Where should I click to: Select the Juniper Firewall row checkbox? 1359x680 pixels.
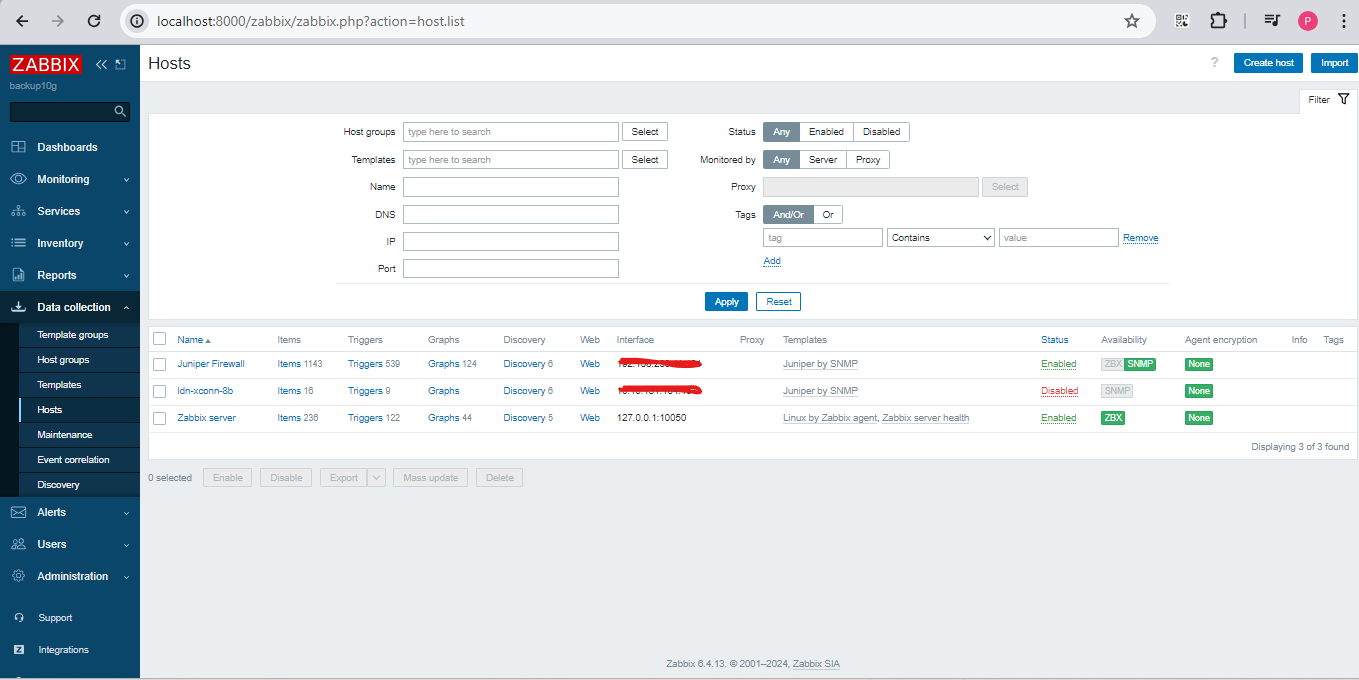tap(159, 364)
